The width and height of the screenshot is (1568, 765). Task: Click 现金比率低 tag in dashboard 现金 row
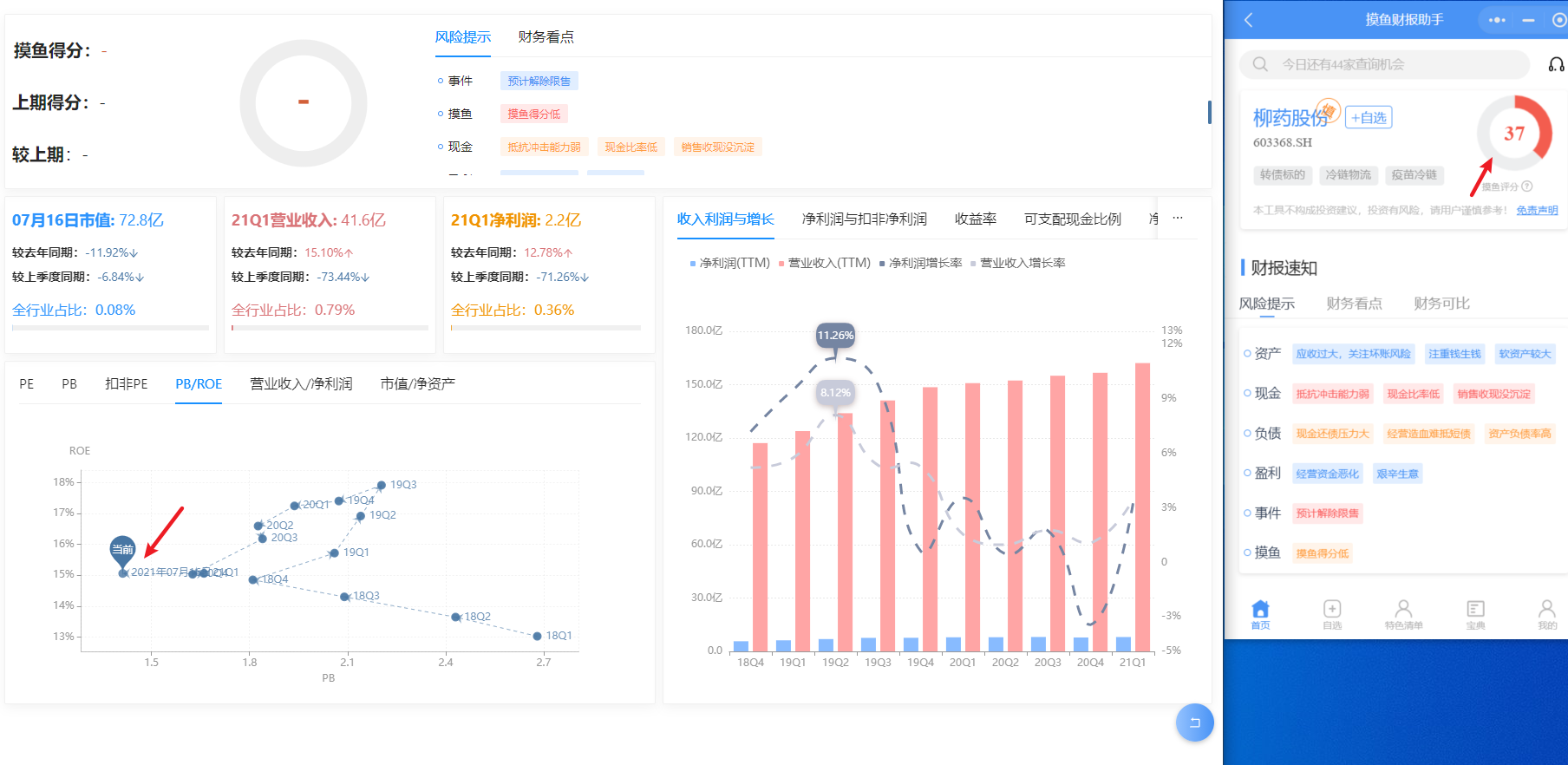pos(630,147)
